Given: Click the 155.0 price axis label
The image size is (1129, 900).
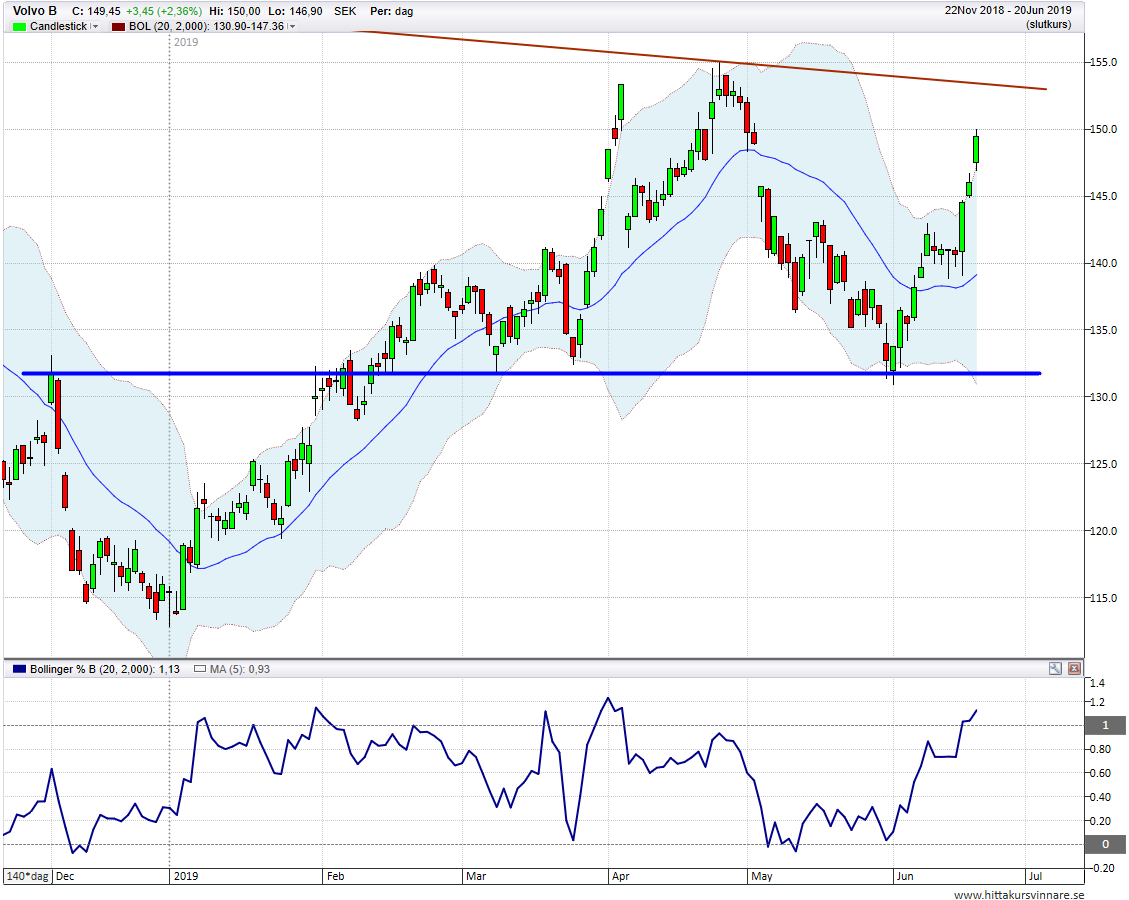Looking at the screenshot, I should [x=1103, y=63].
